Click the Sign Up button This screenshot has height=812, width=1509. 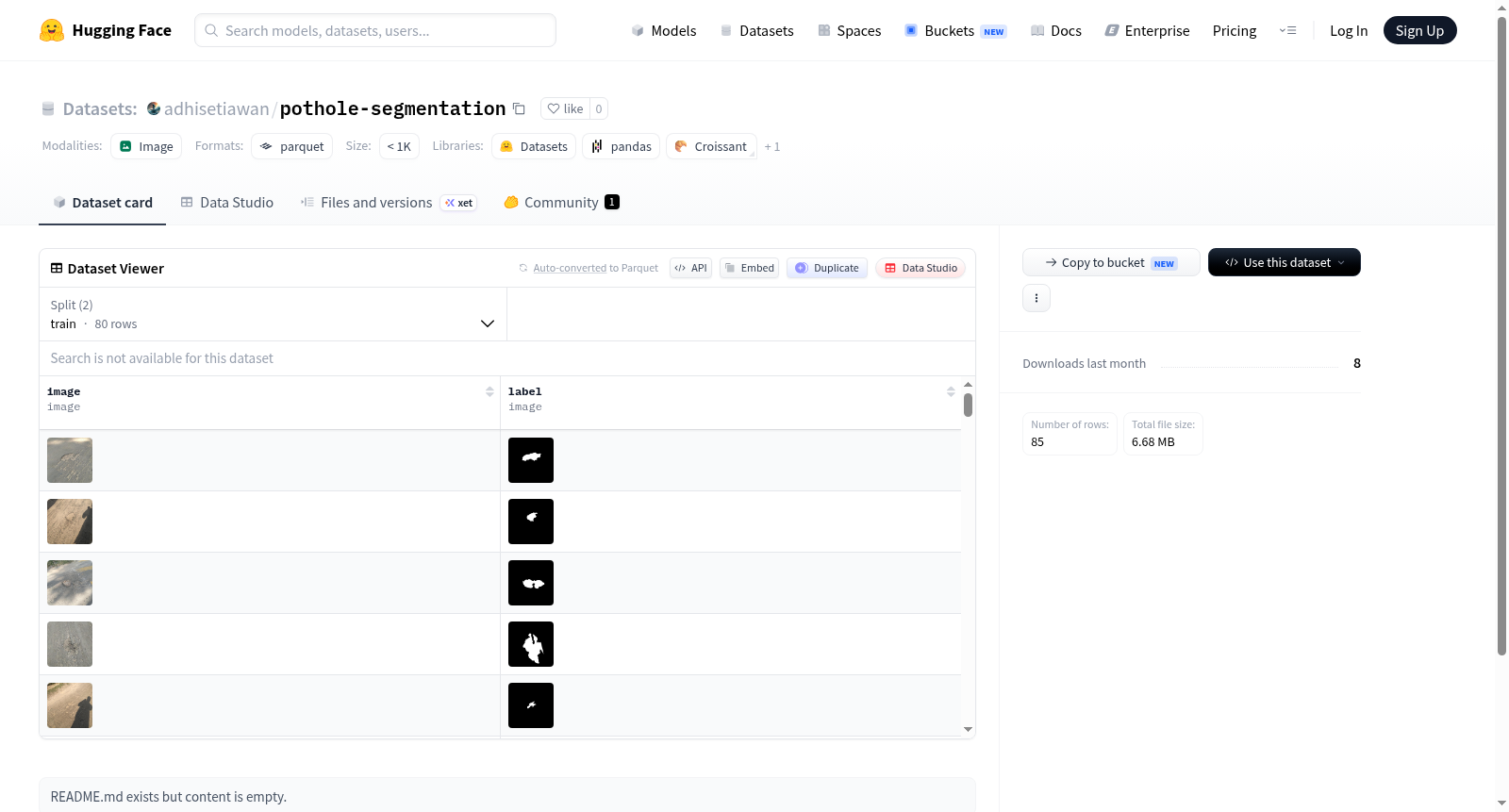[1419, 30]
